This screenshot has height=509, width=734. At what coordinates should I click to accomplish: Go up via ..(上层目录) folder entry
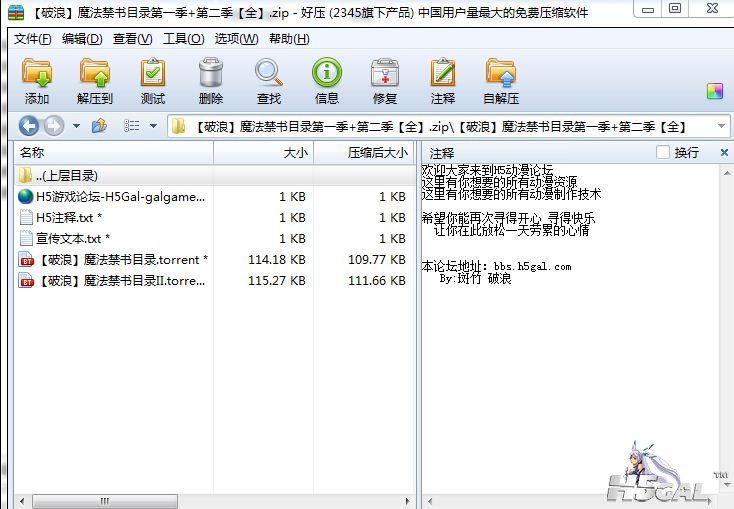(66, 175)
